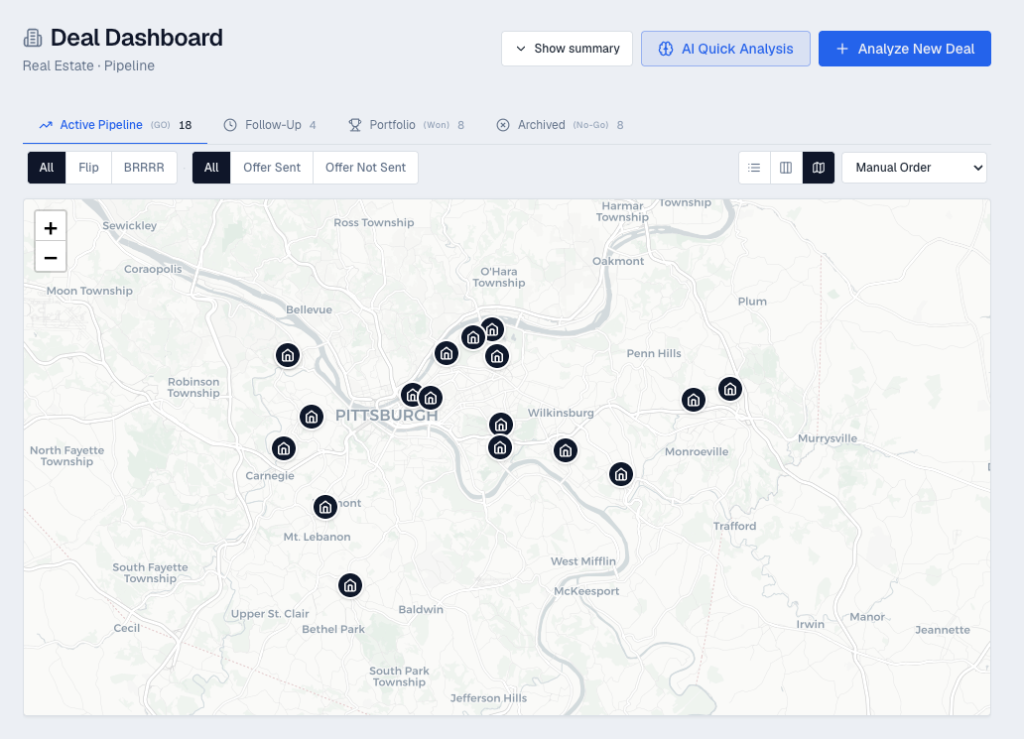Click Analyze New Deal button
Viewport: 1024px width, 739px height.
click(x=904, y=49)
